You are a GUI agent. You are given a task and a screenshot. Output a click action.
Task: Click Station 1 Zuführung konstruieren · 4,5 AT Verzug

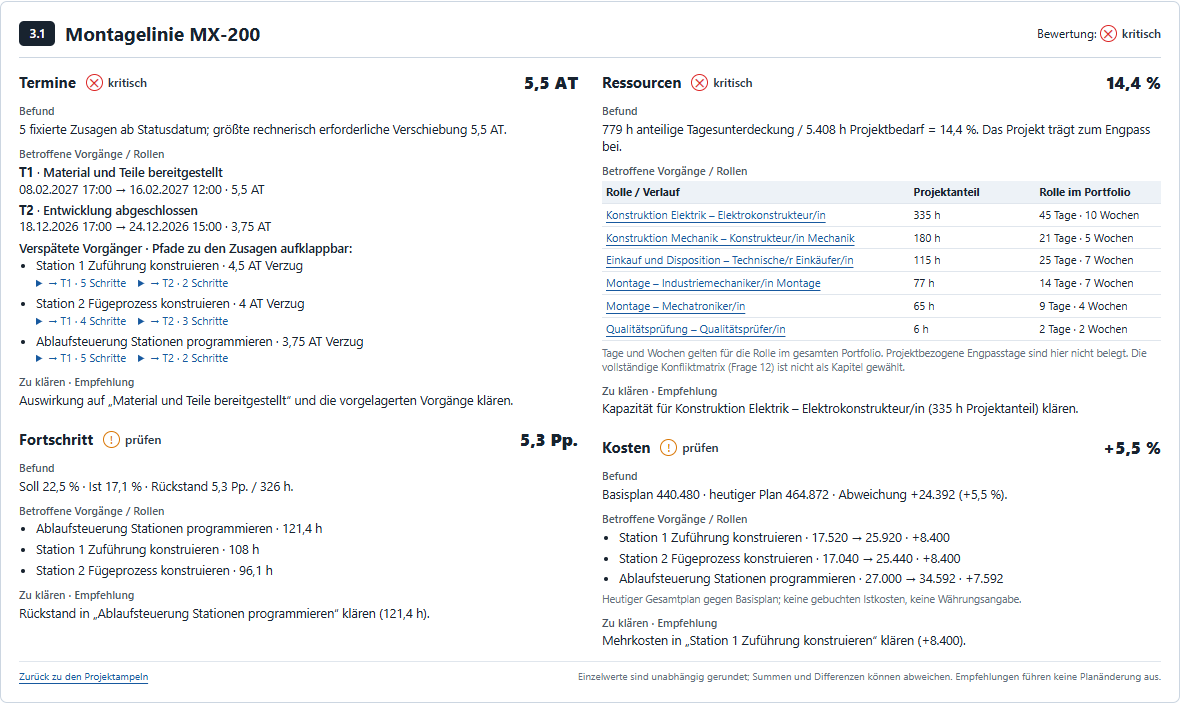169,266
